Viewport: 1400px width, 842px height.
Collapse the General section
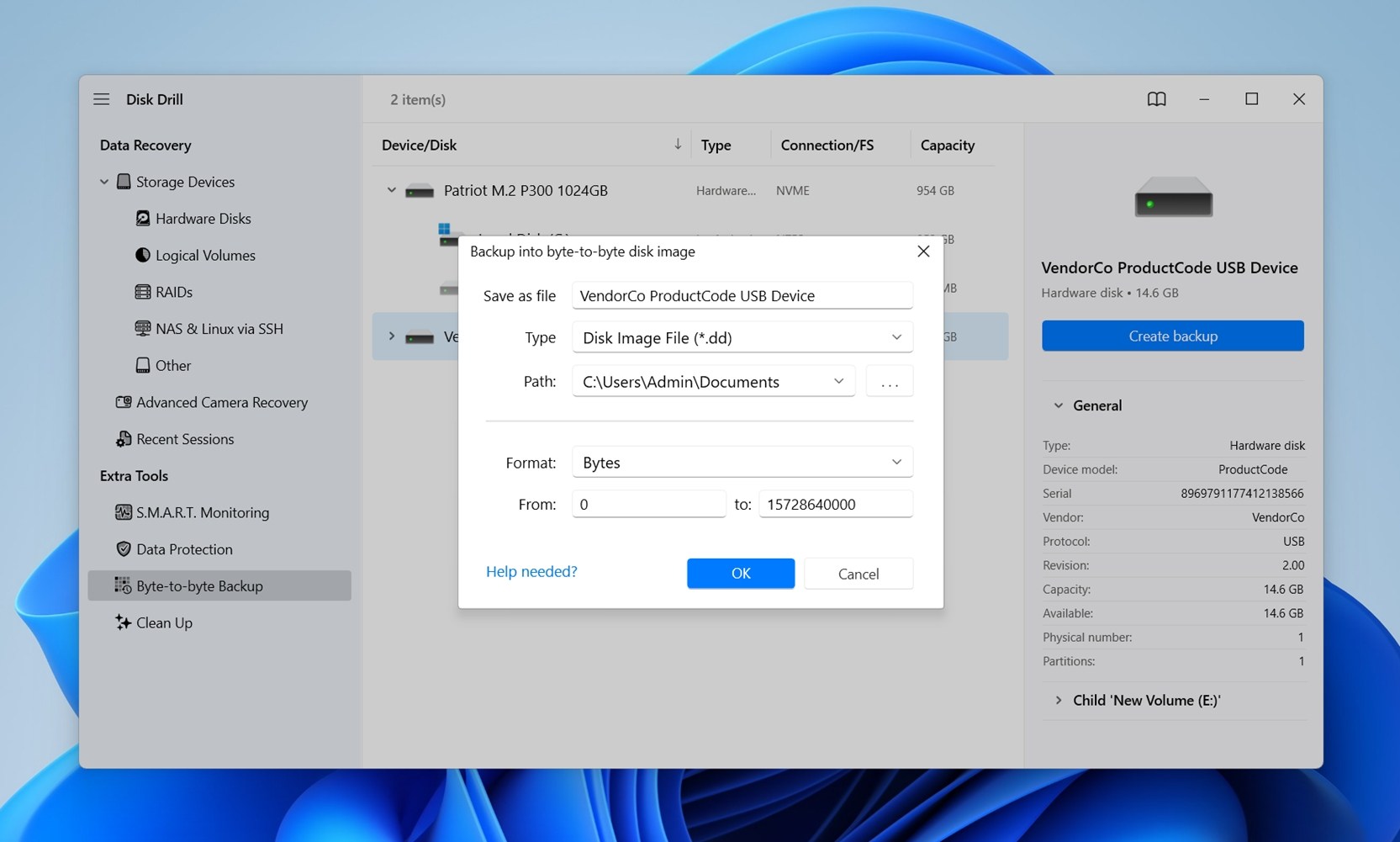[1059, 405]
